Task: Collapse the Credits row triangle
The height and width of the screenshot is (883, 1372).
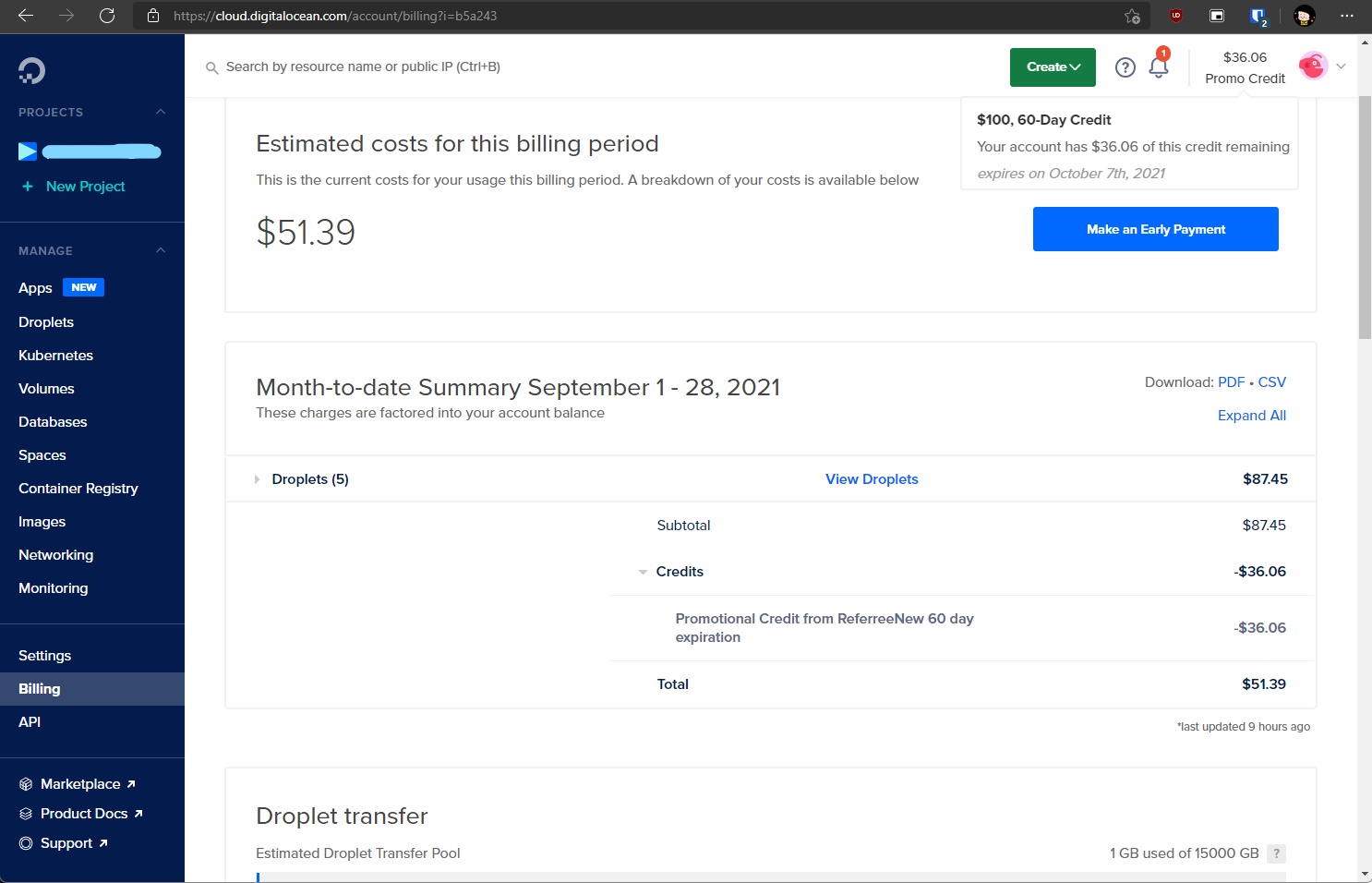Action: pos(643,572)
